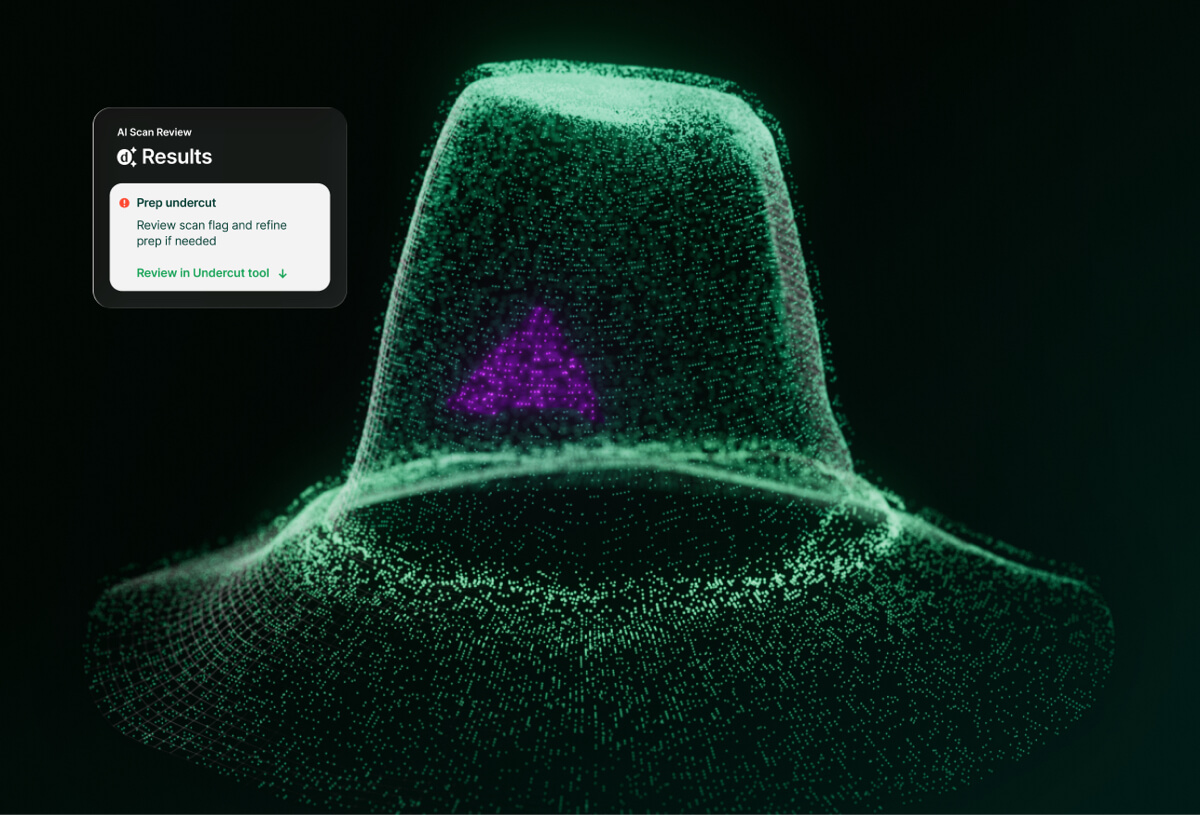Click the AI assistant icon next to Results
The height and width of the screenshot is (815, 1200).
coord(127,156)
